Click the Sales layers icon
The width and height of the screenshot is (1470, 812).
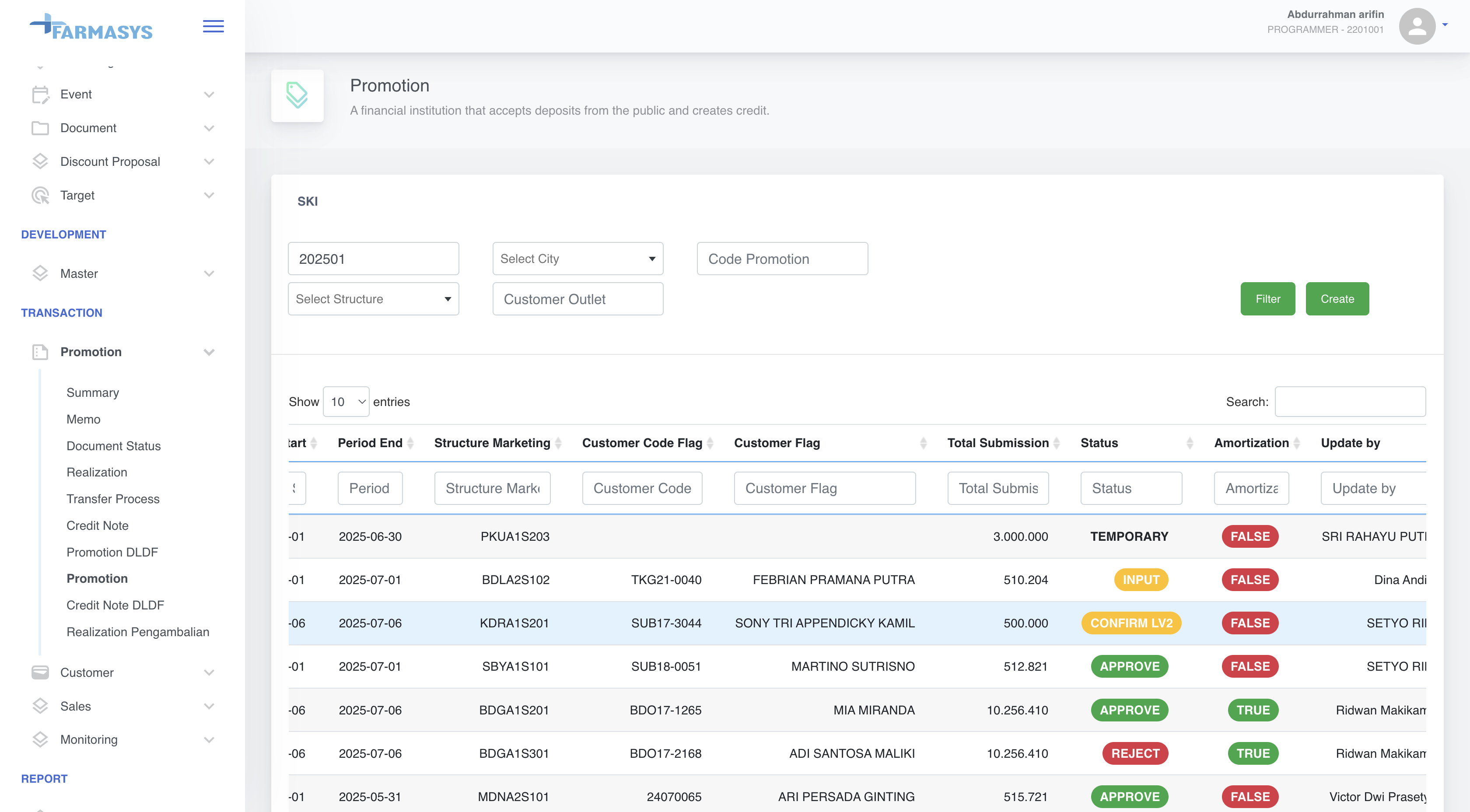pyautogui.click(x=40, y=706)
